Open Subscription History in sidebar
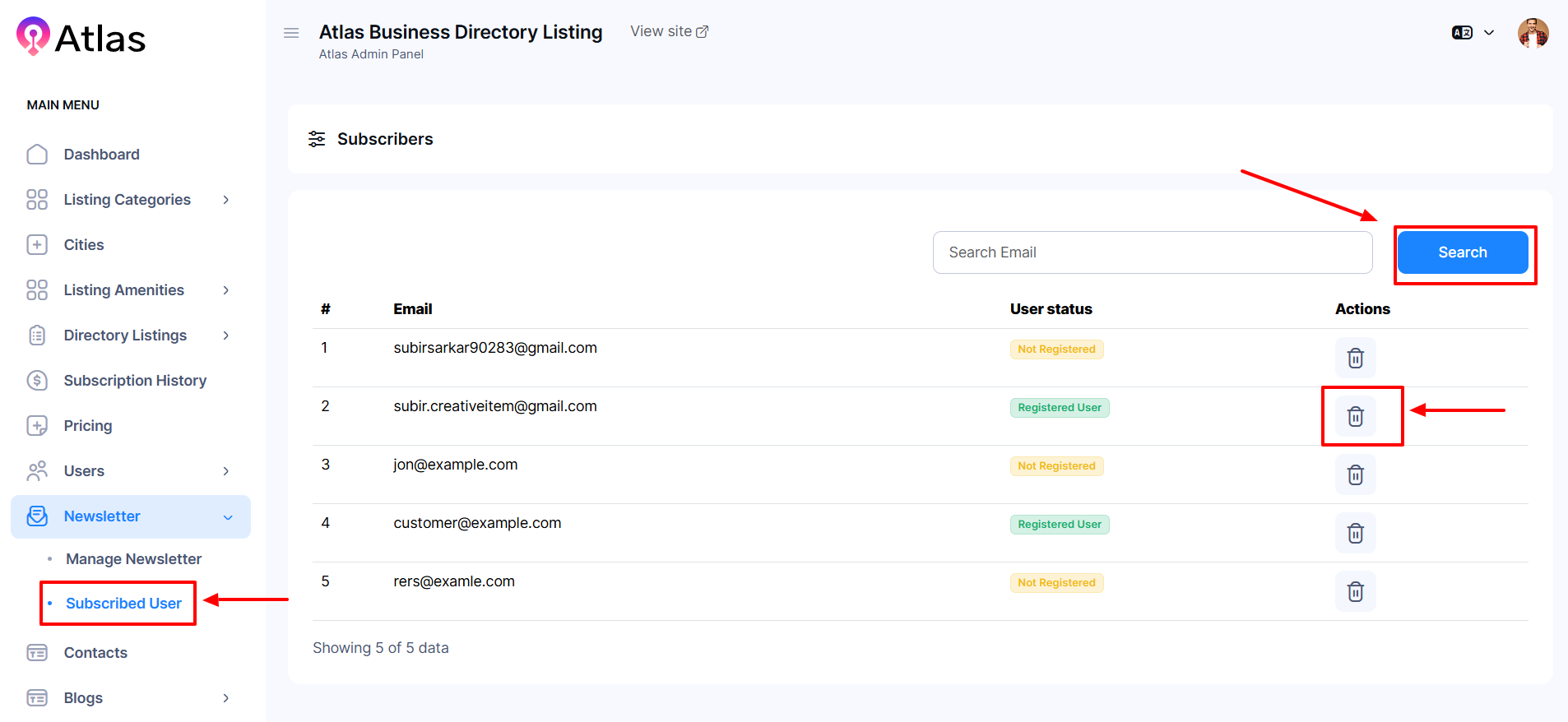1568x722 pixels. click(135, 381)
